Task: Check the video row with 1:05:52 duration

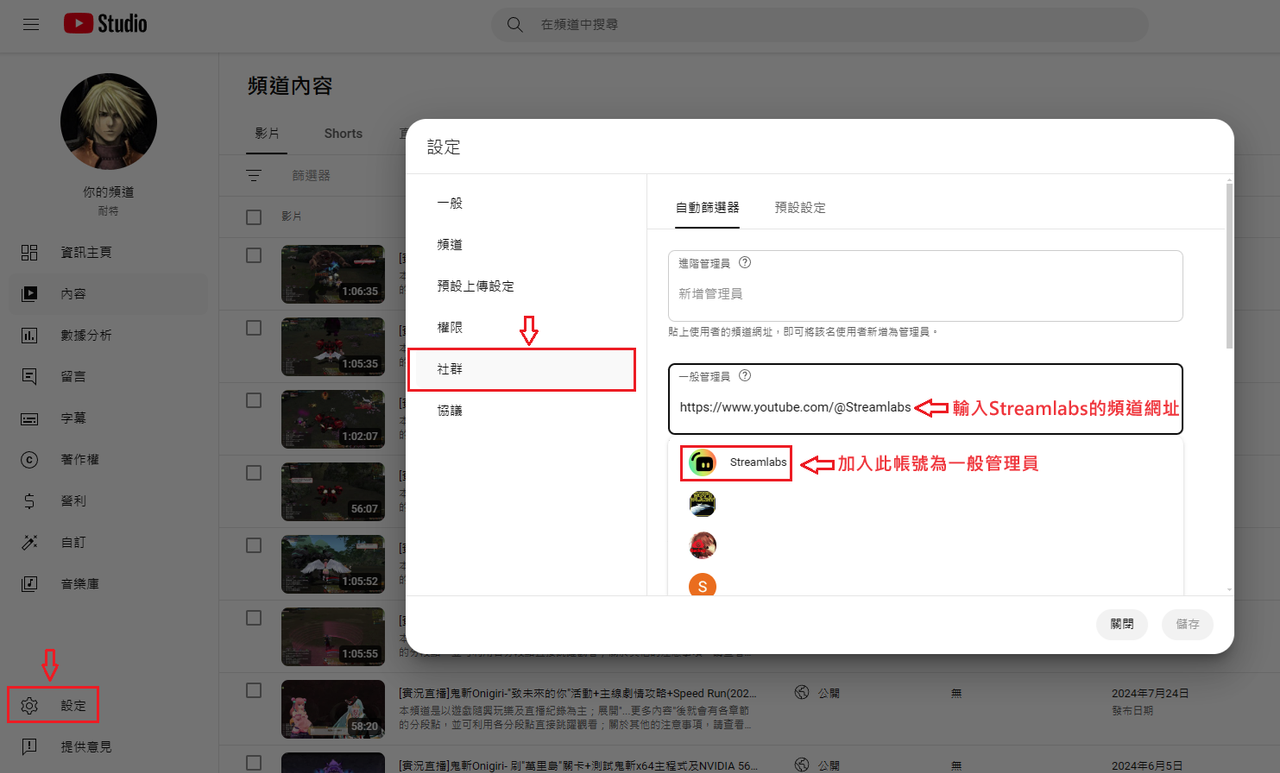Action: pyautogui.click(x=254, y=545)
